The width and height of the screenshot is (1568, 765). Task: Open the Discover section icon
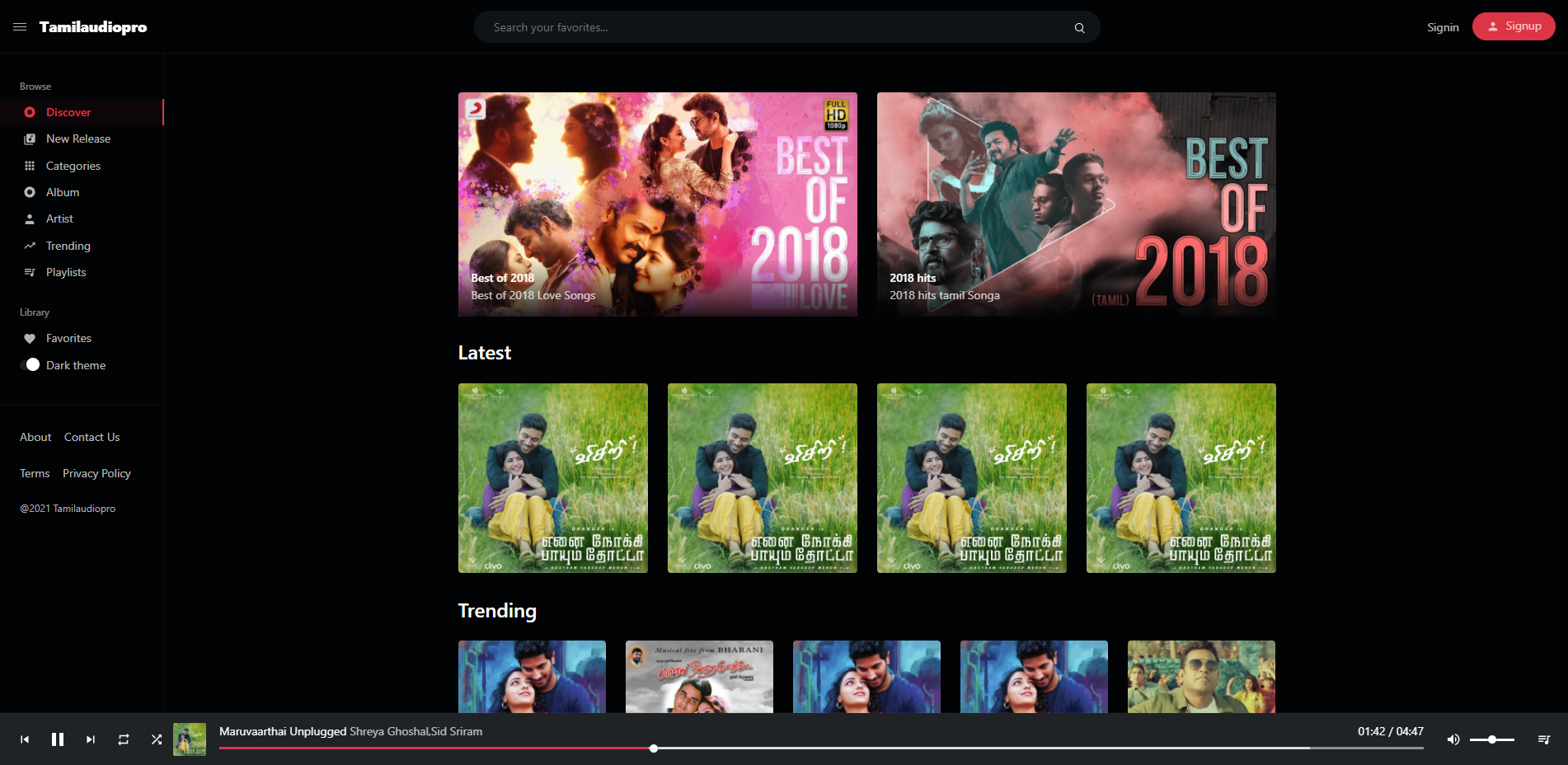click(31, 112)
